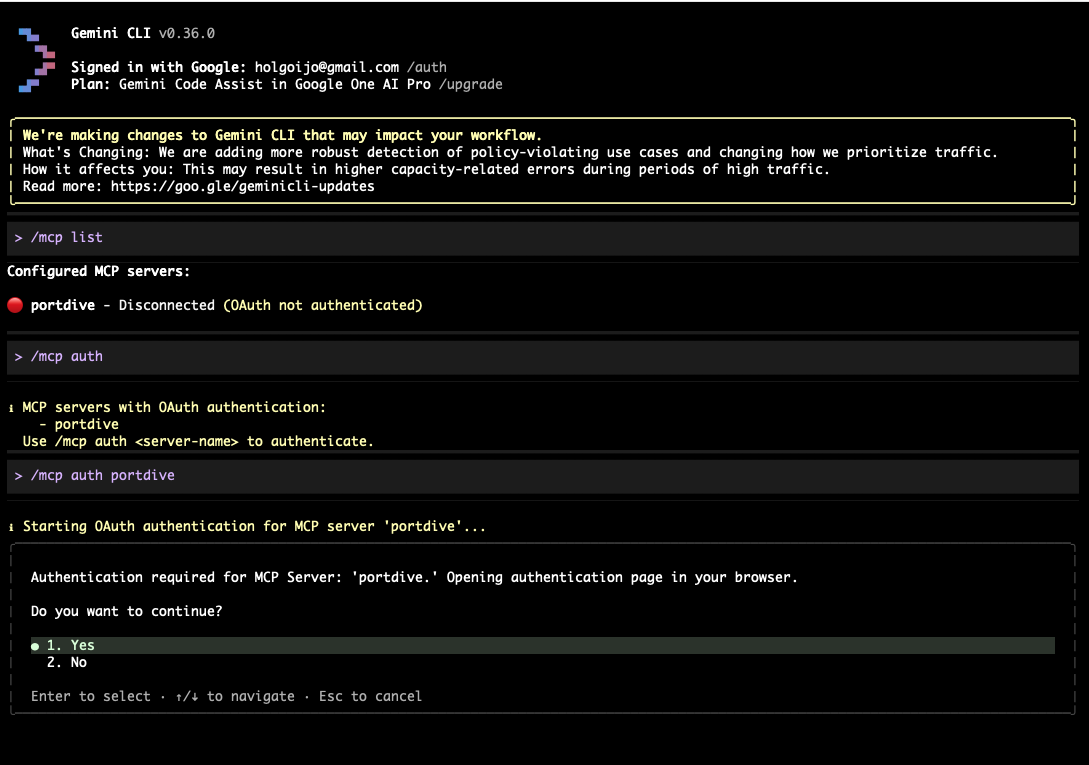1089x765 pixels.
Task: Select the "1. Yes" option
Action: click(x=542, y=645)
